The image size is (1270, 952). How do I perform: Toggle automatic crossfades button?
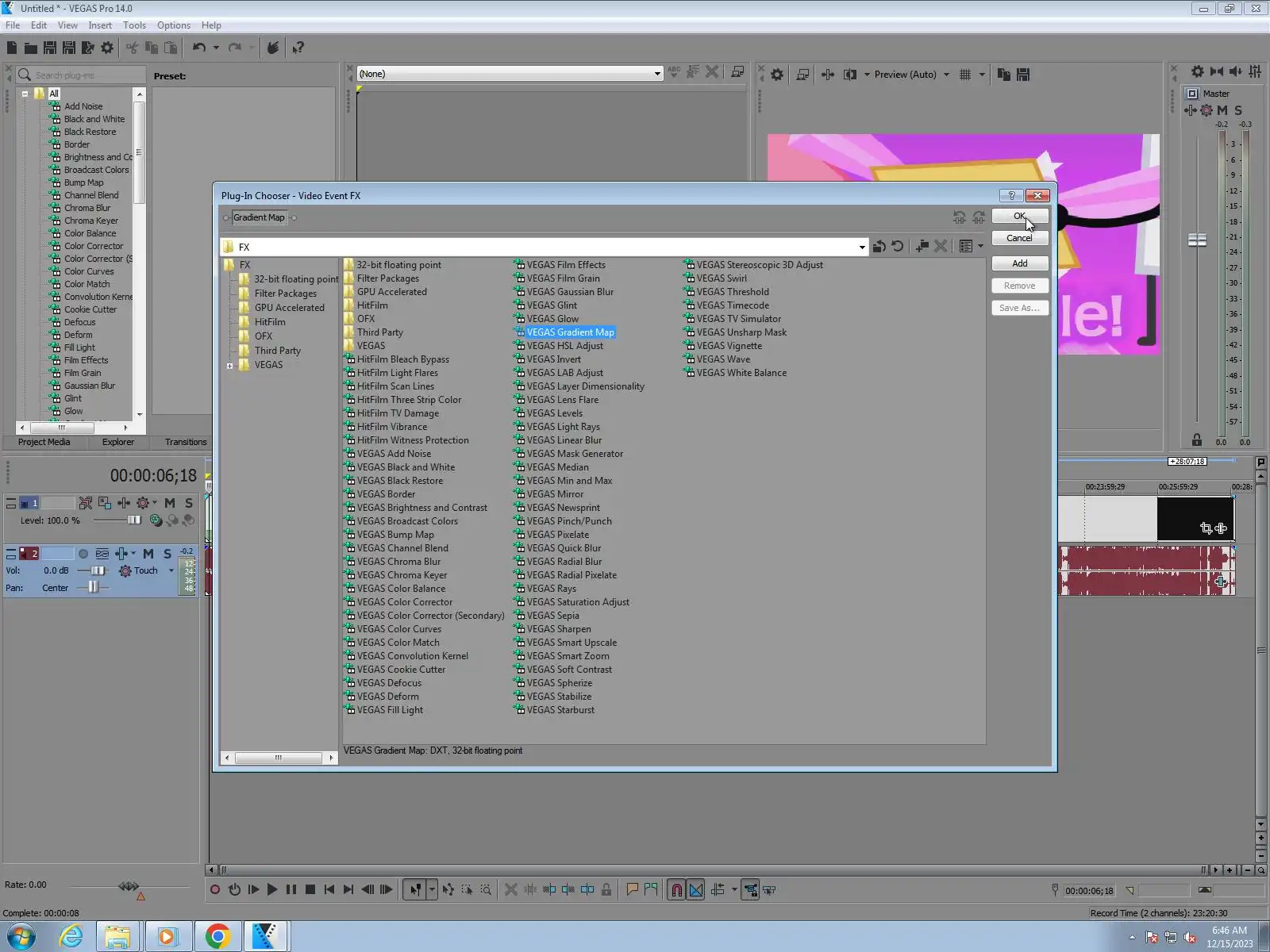click(695, 890)
